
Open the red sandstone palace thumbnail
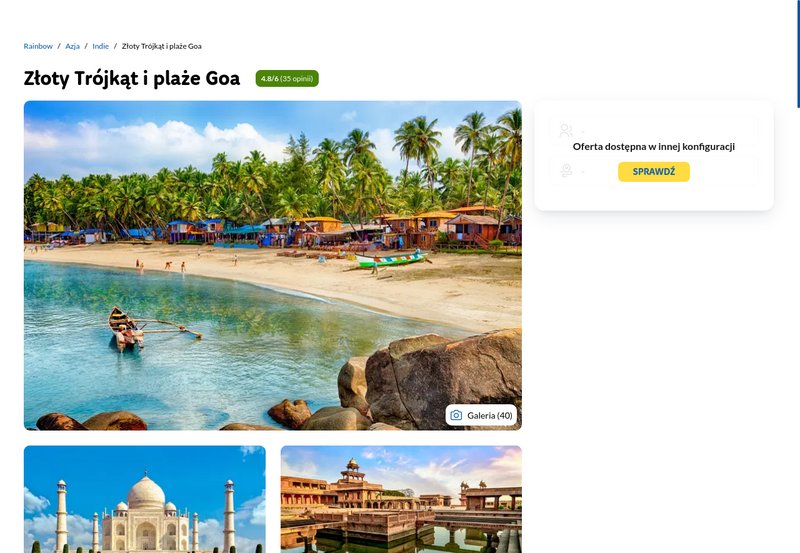401,499
